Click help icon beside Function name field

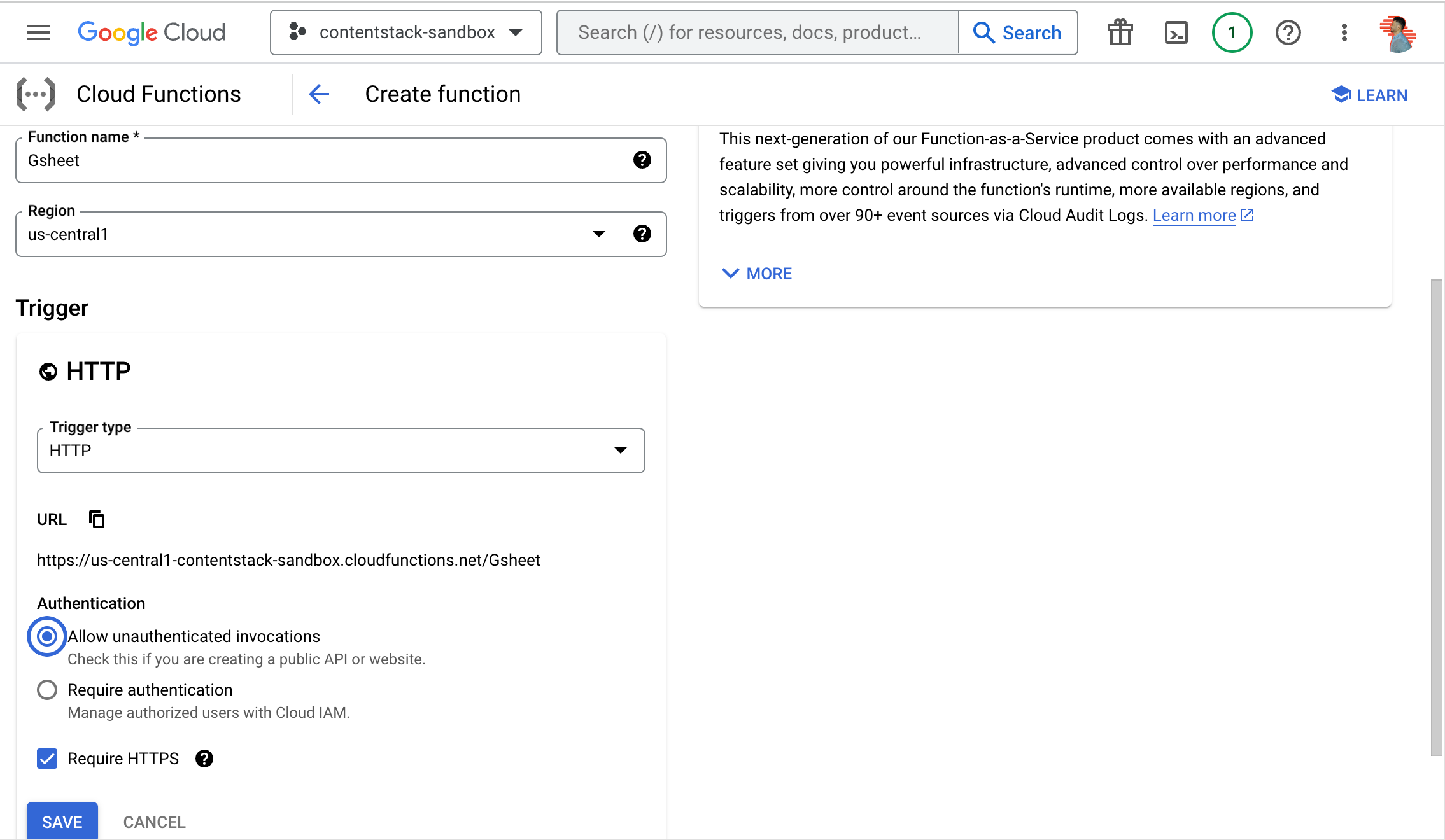click(642, 160)
